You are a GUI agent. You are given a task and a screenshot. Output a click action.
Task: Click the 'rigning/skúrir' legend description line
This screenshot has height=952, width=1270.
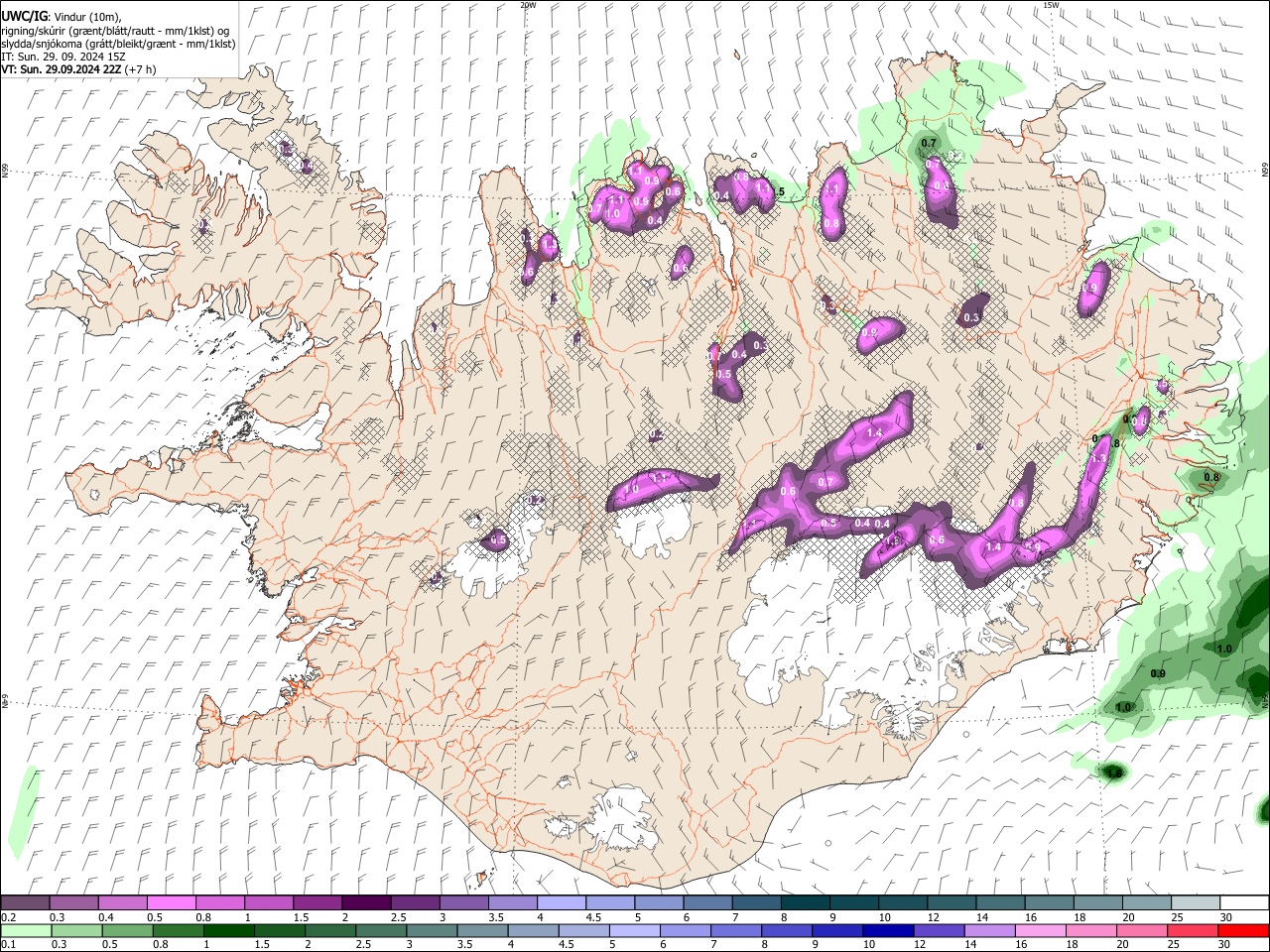(115, 30)
